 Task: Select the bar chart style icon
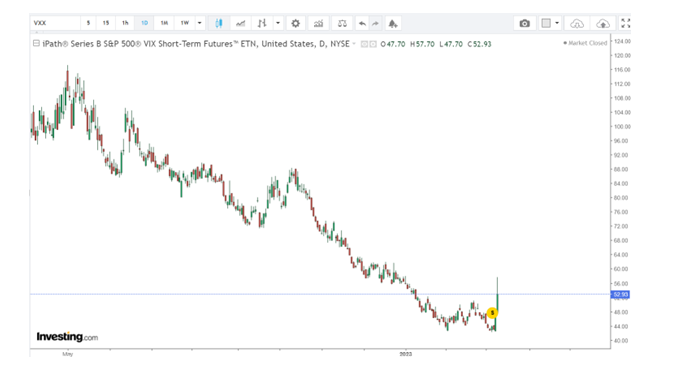pyautogui.click(x=262, y=23)
